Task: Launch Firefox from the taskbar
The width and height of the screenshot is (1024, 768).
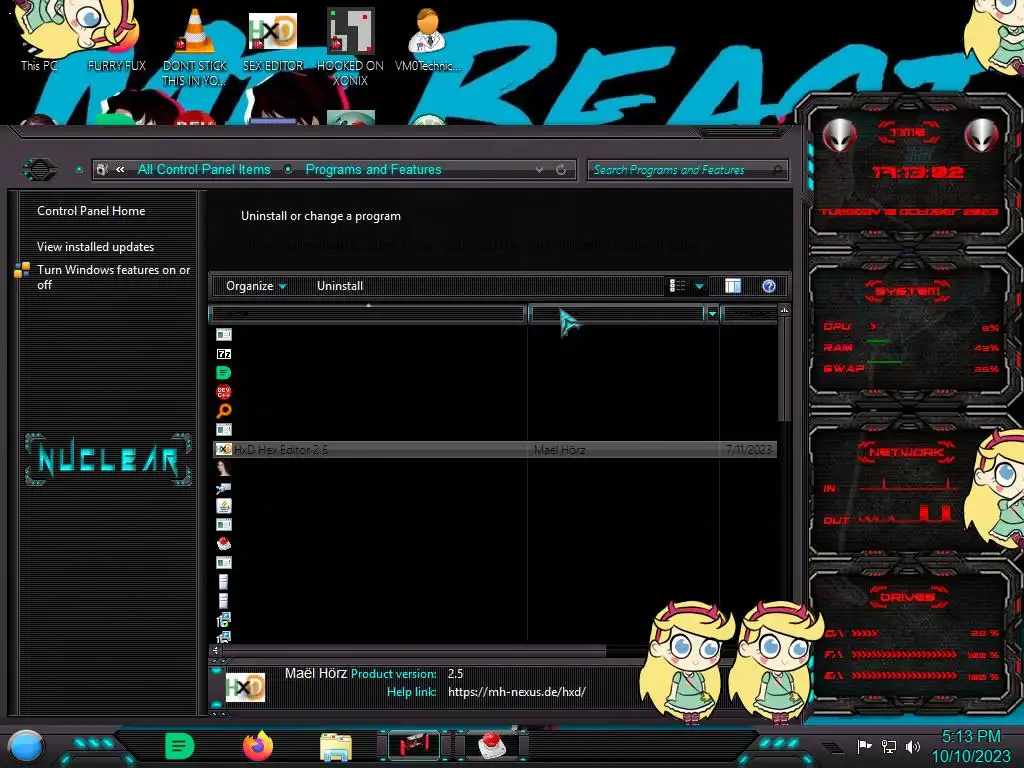Action: pyautogui.click(x=258, y=746)
